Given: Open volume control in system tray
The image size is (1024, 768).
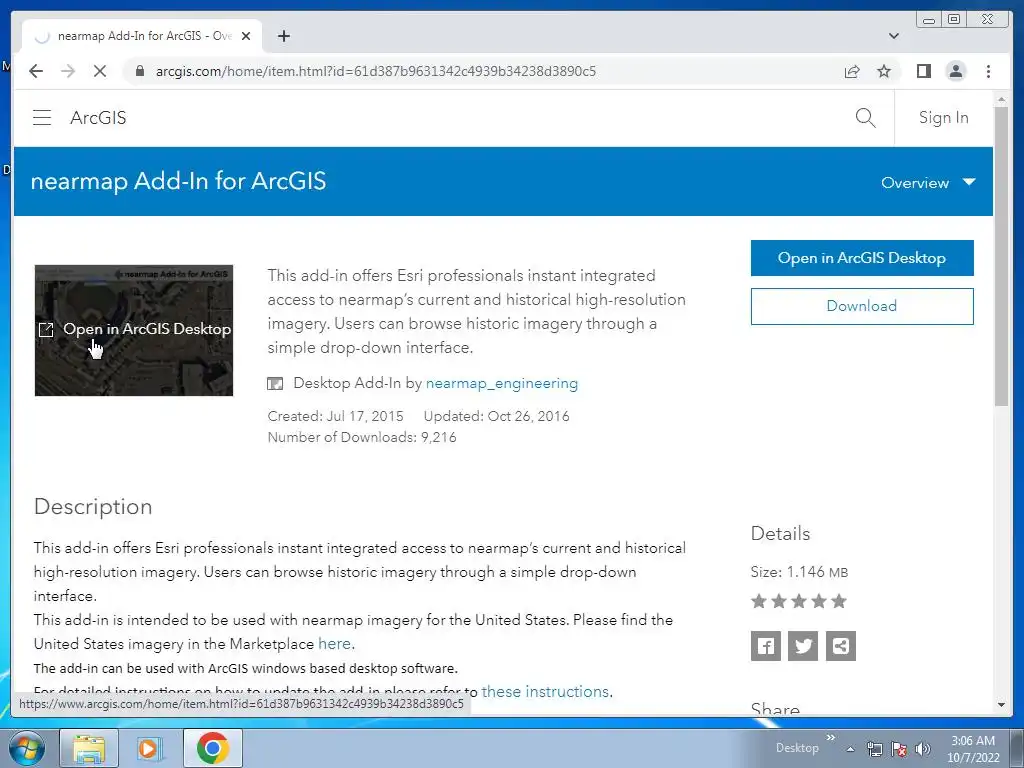Looking at the screenshot, I should coord(922,749).
